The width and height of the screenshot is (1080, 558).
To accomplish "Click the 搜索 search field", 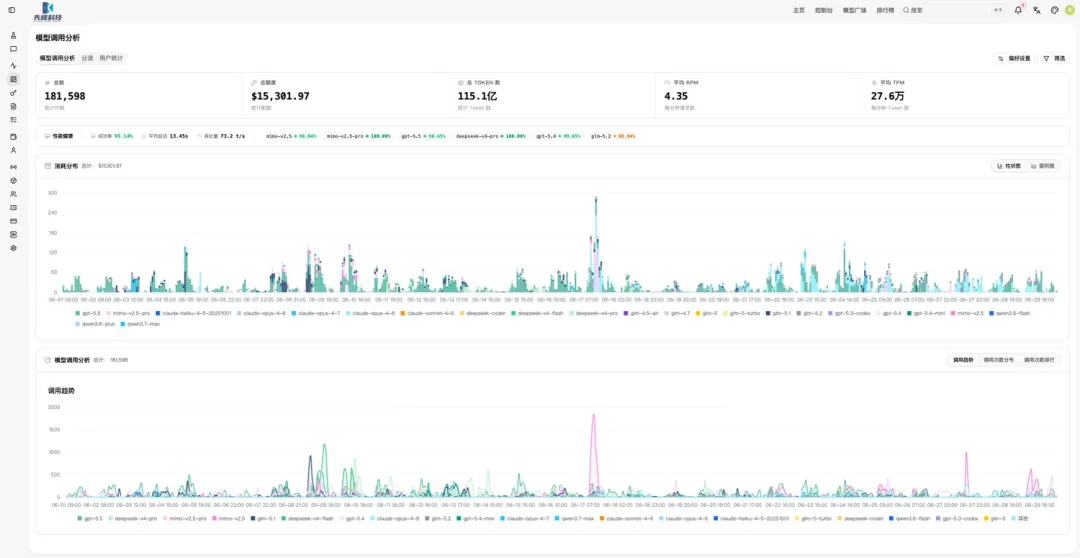I will 953,10.
